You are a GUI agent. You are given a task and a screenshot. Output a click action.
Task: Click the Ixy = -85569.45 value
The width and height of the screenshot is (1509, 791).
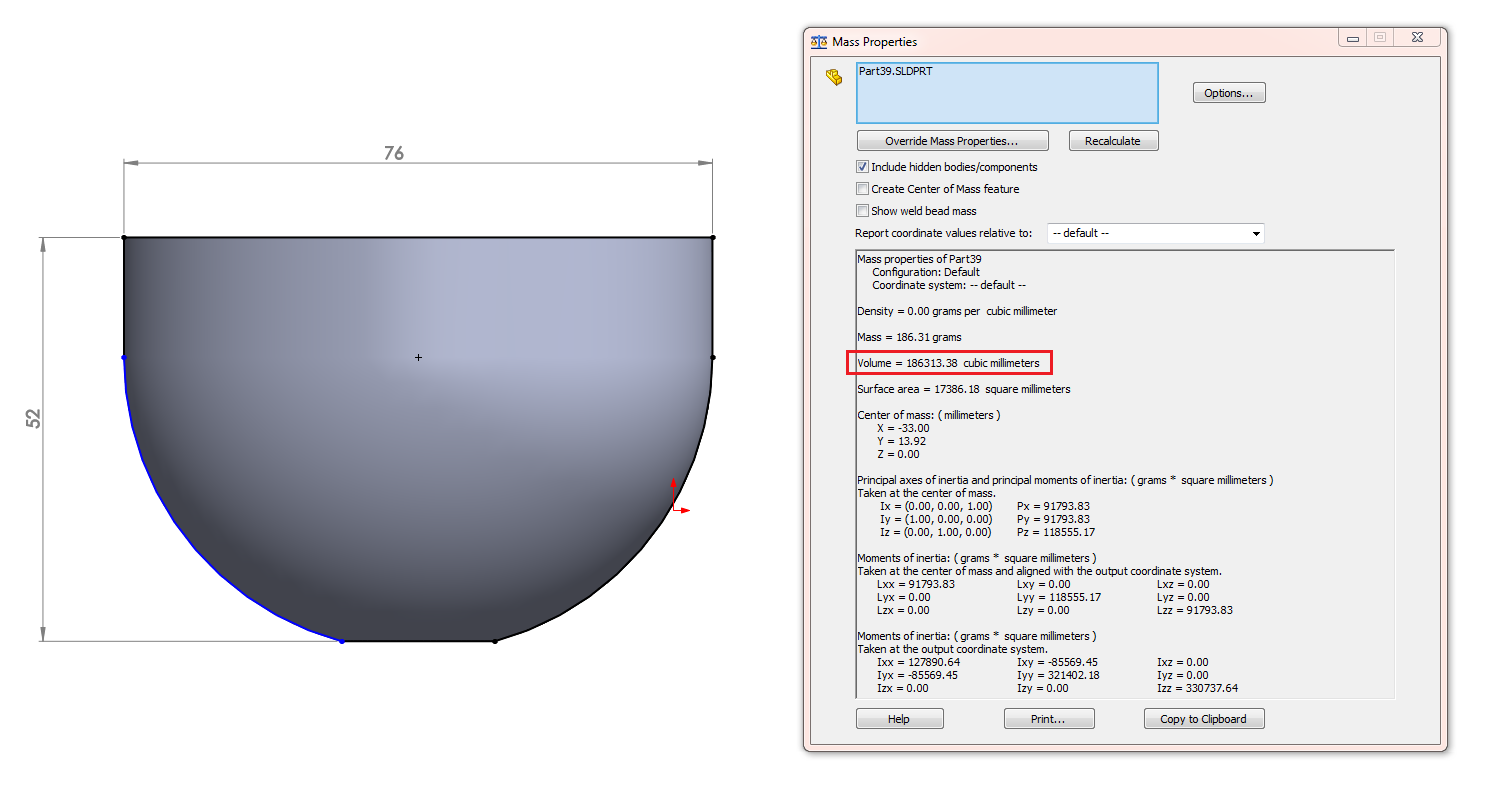1057,662
